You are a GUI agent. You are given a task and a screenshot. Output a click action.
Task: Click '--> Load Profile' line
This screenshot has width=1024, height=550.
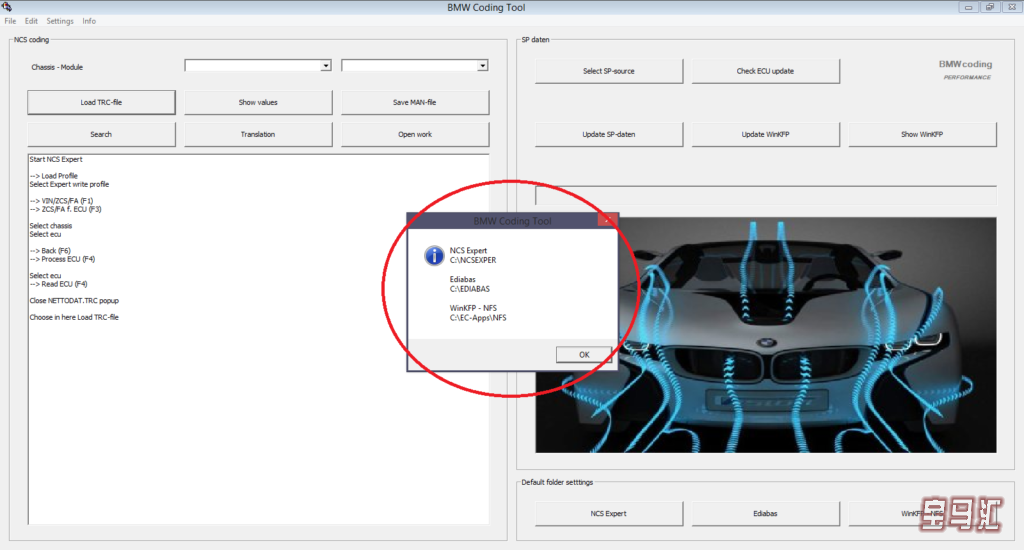pyautogui.click(x=54, y=176)
